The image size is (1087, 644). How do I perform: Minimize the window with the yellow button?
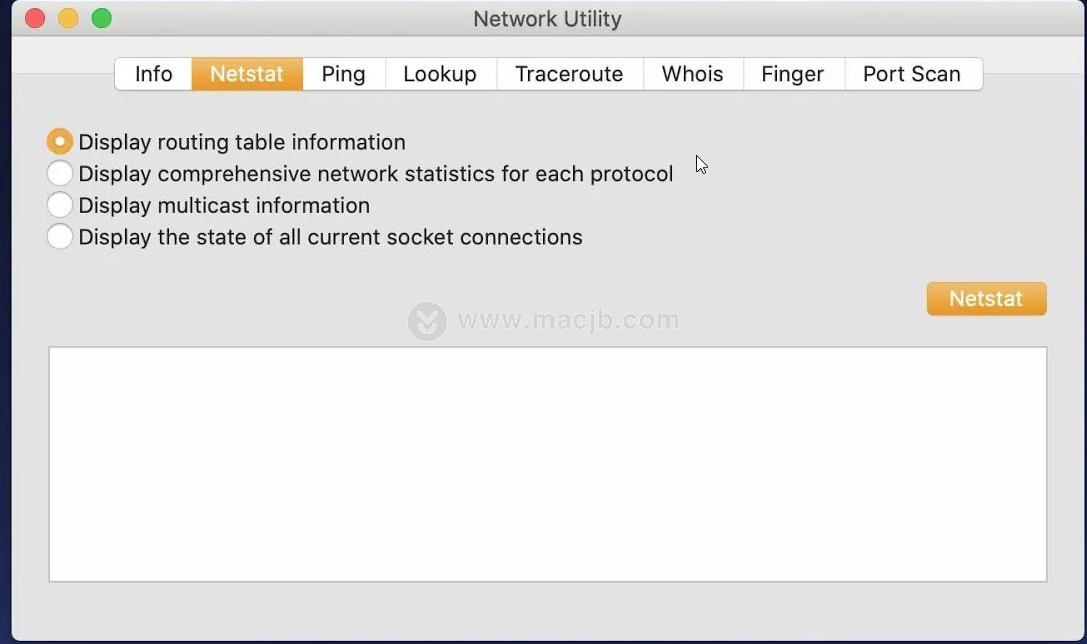tap(68, 18)
